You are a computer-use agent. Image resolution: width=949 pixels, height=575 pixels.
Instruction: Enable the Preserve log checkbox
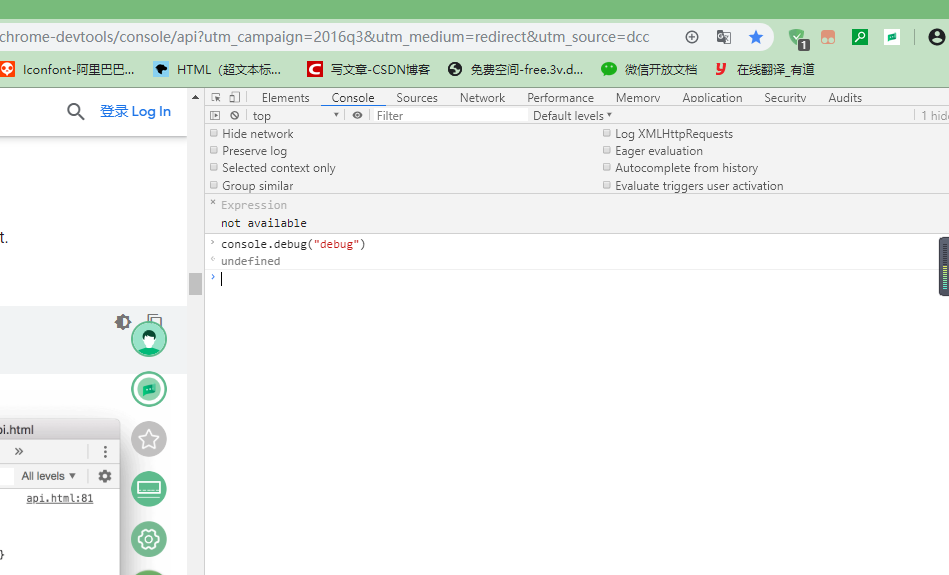tap(214, 150)
